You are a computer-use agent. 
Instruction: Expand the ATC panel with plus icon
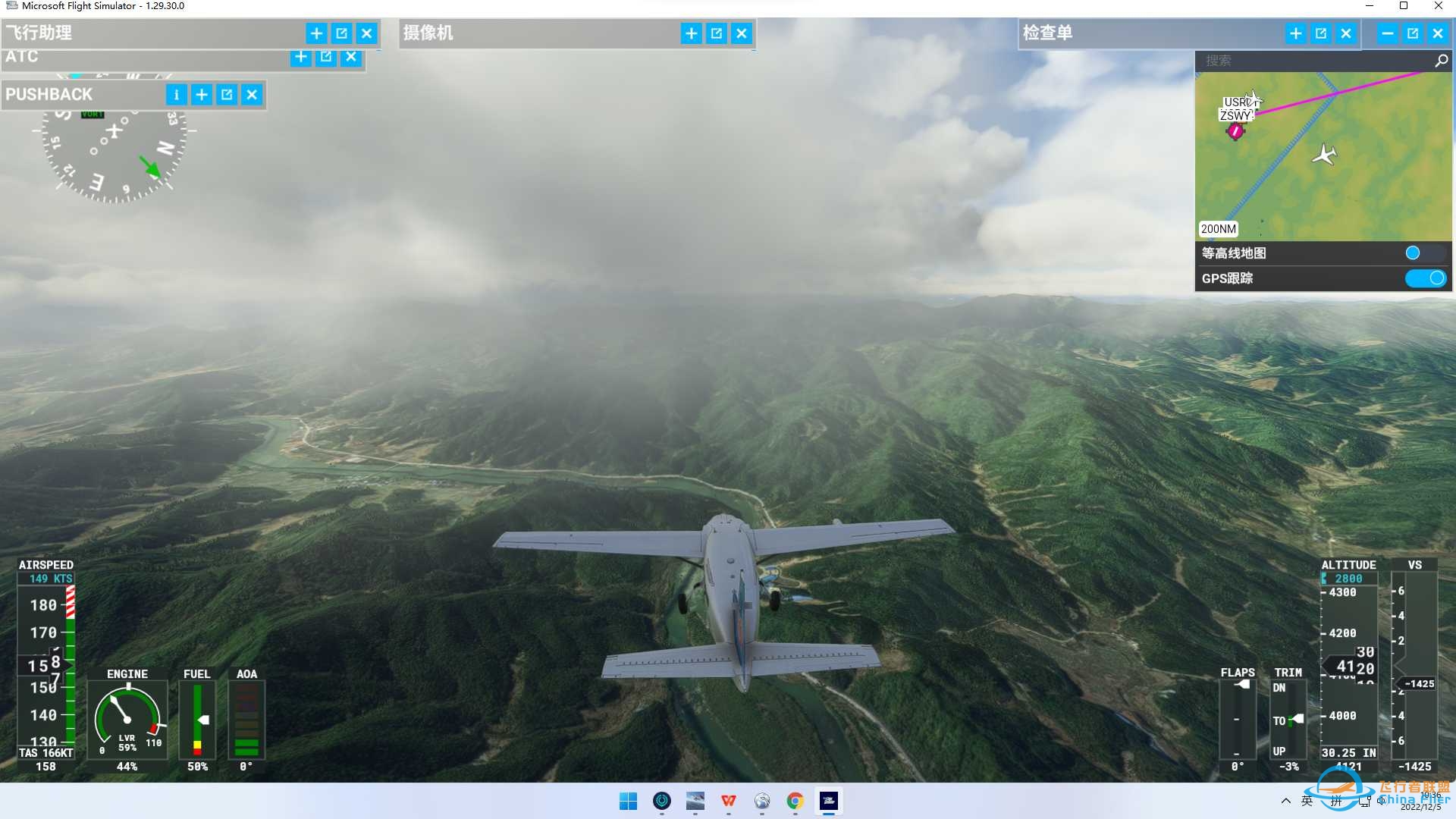301,57
